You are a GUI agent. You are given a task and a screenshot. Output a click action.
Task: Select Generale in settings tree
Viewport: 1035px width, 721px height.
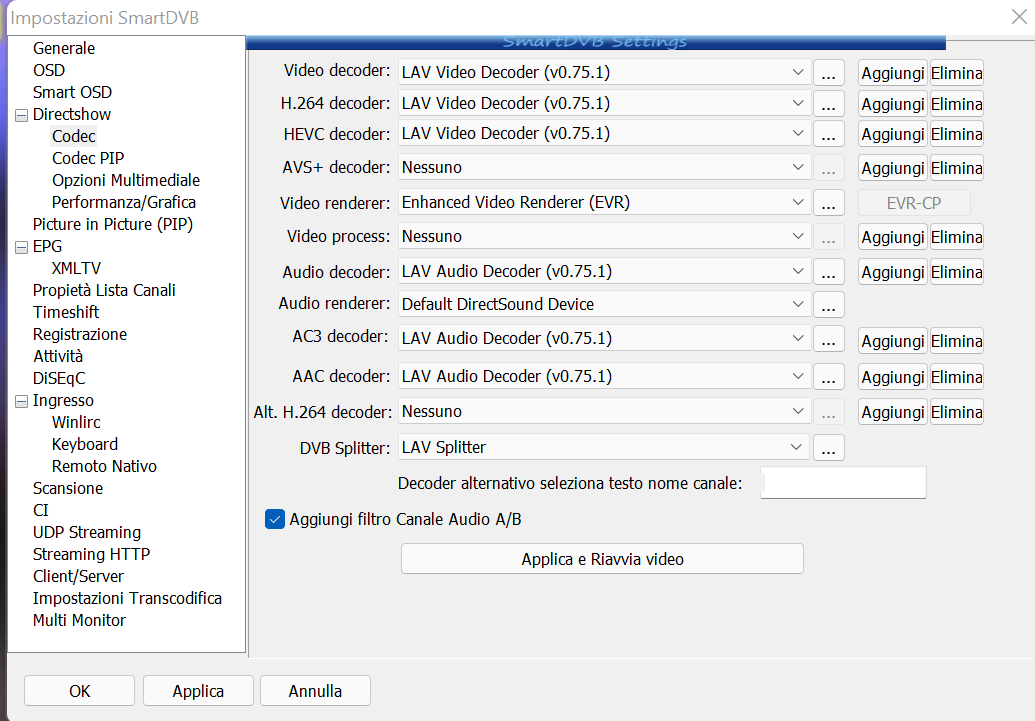point(64,48)
